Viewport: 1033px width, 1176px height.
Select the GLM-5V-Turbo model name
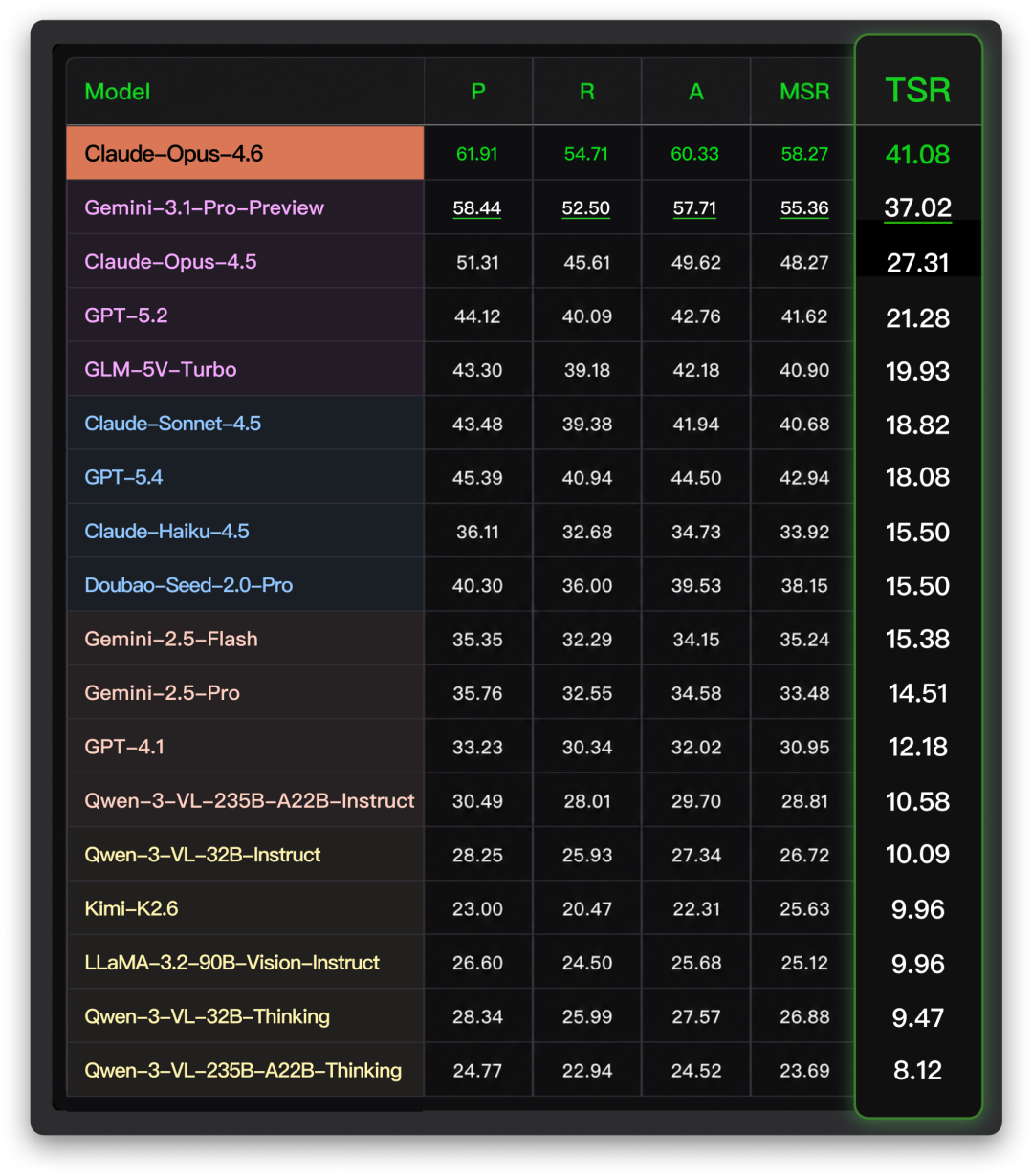point(161,369)
